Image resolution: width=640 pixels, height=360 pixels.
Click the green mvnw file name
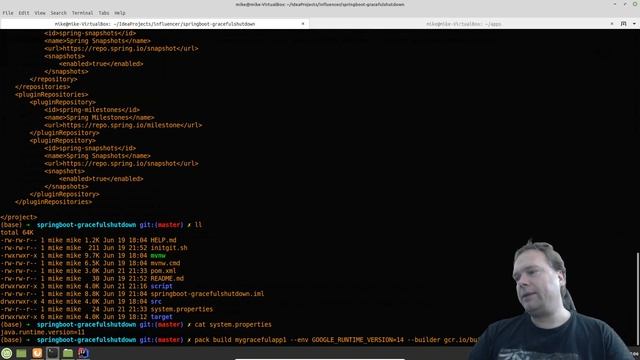158,256
